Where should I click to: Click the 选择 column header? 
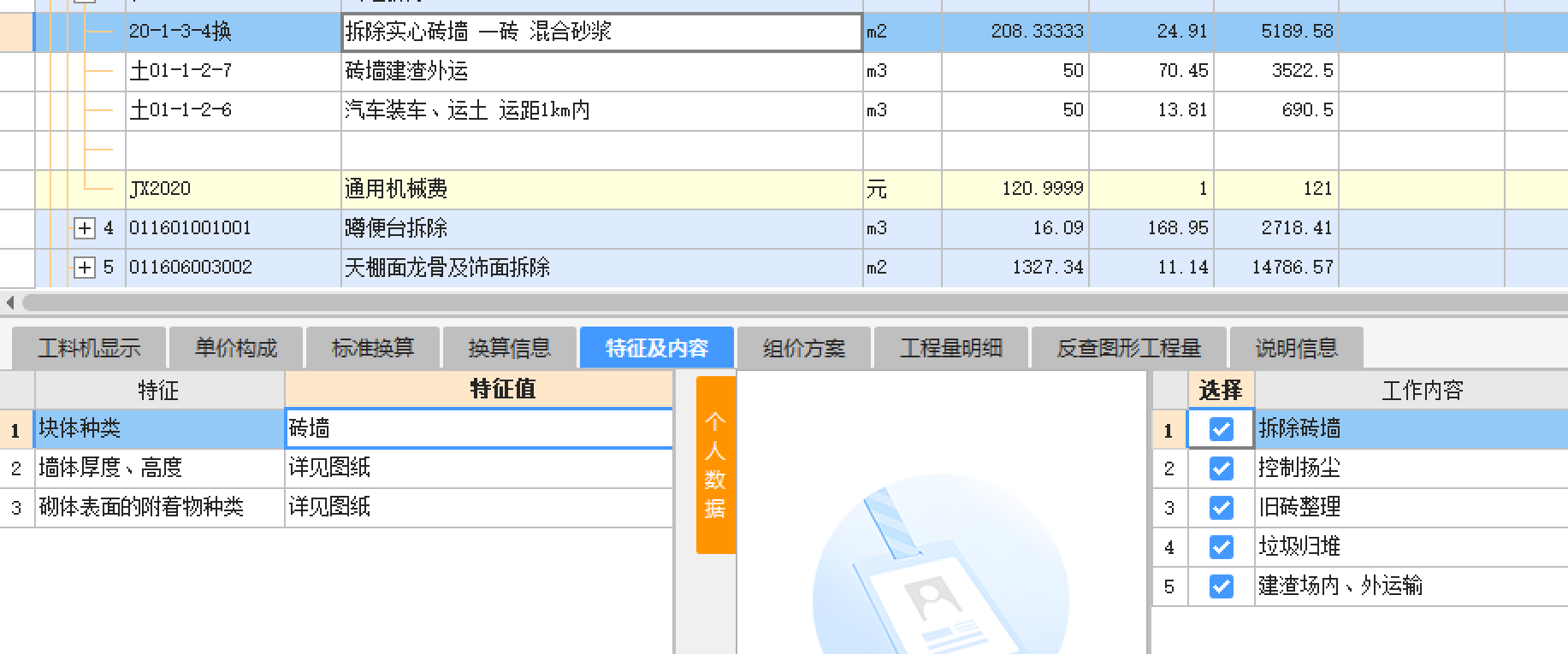[1221, 391]
